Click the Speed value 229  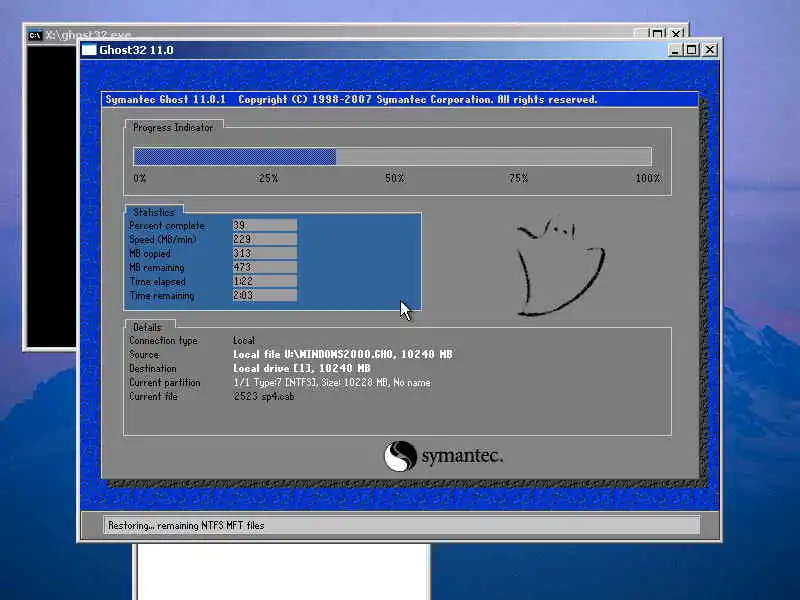pyautogui.click(x=264, y=239)
